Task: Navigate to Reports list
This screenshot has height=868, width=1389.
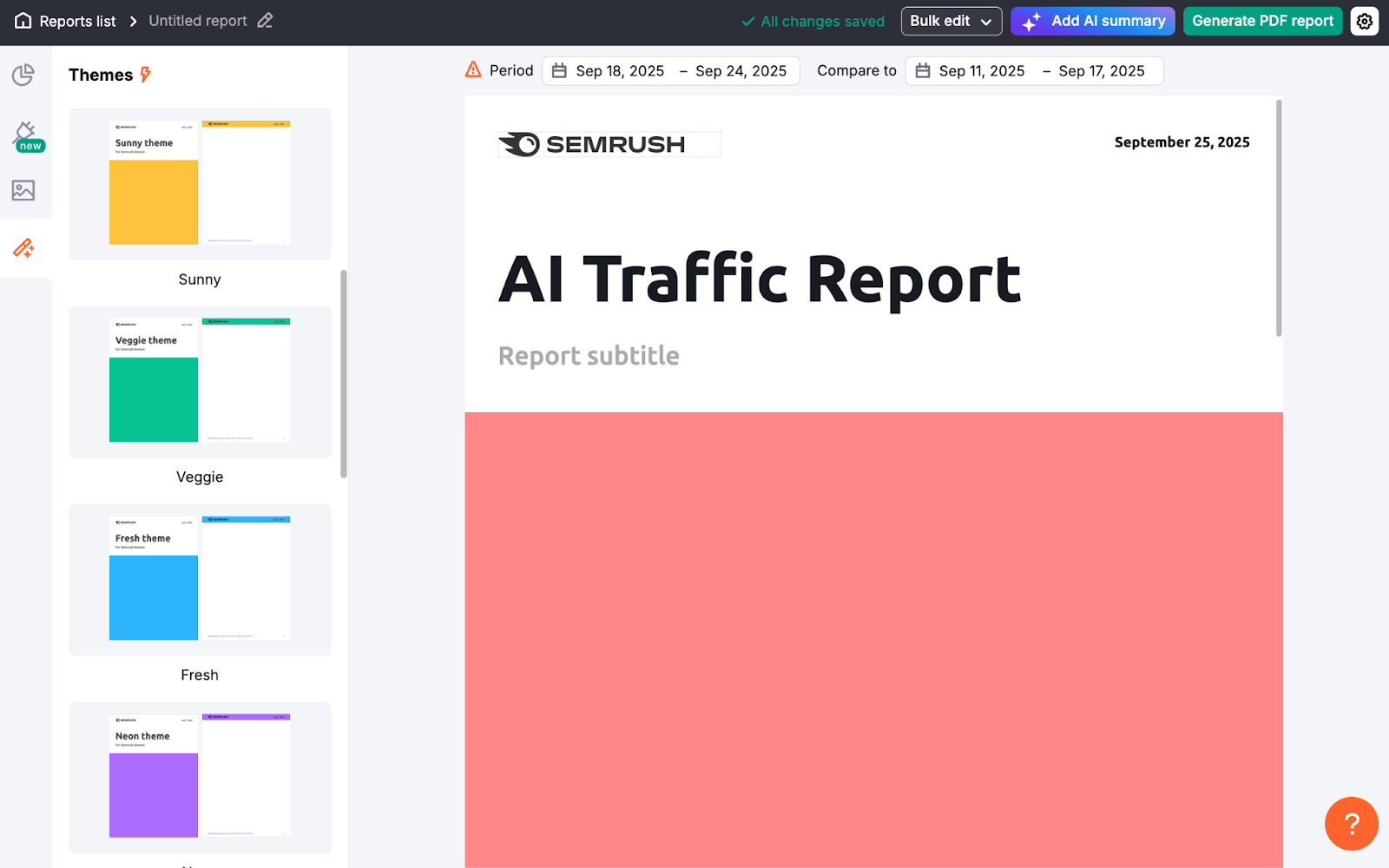Action: [x=77, y=21]
